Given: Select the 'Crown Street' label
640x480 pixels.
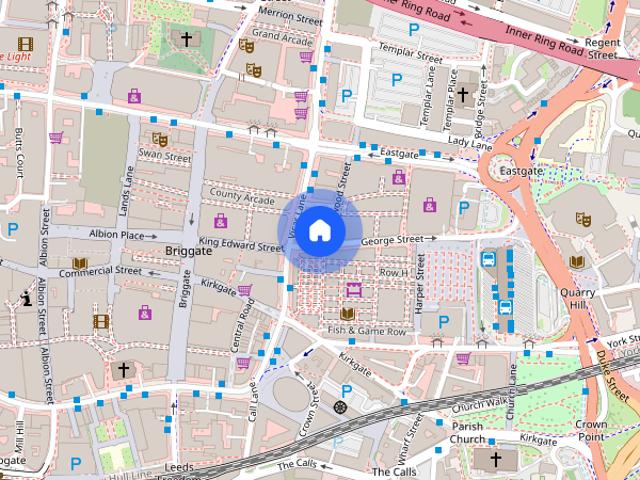Looking at the screenshot, I should click(309, 409).
